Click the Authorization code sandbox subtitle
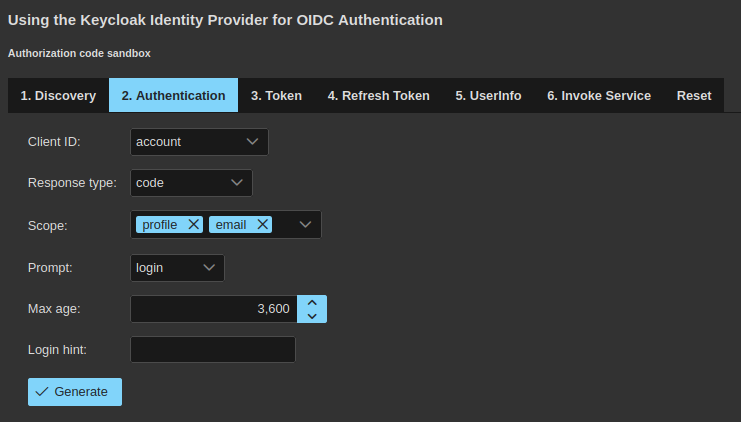Screen dimensions: 741x422 pyautogui.click(x=79, y=53)
